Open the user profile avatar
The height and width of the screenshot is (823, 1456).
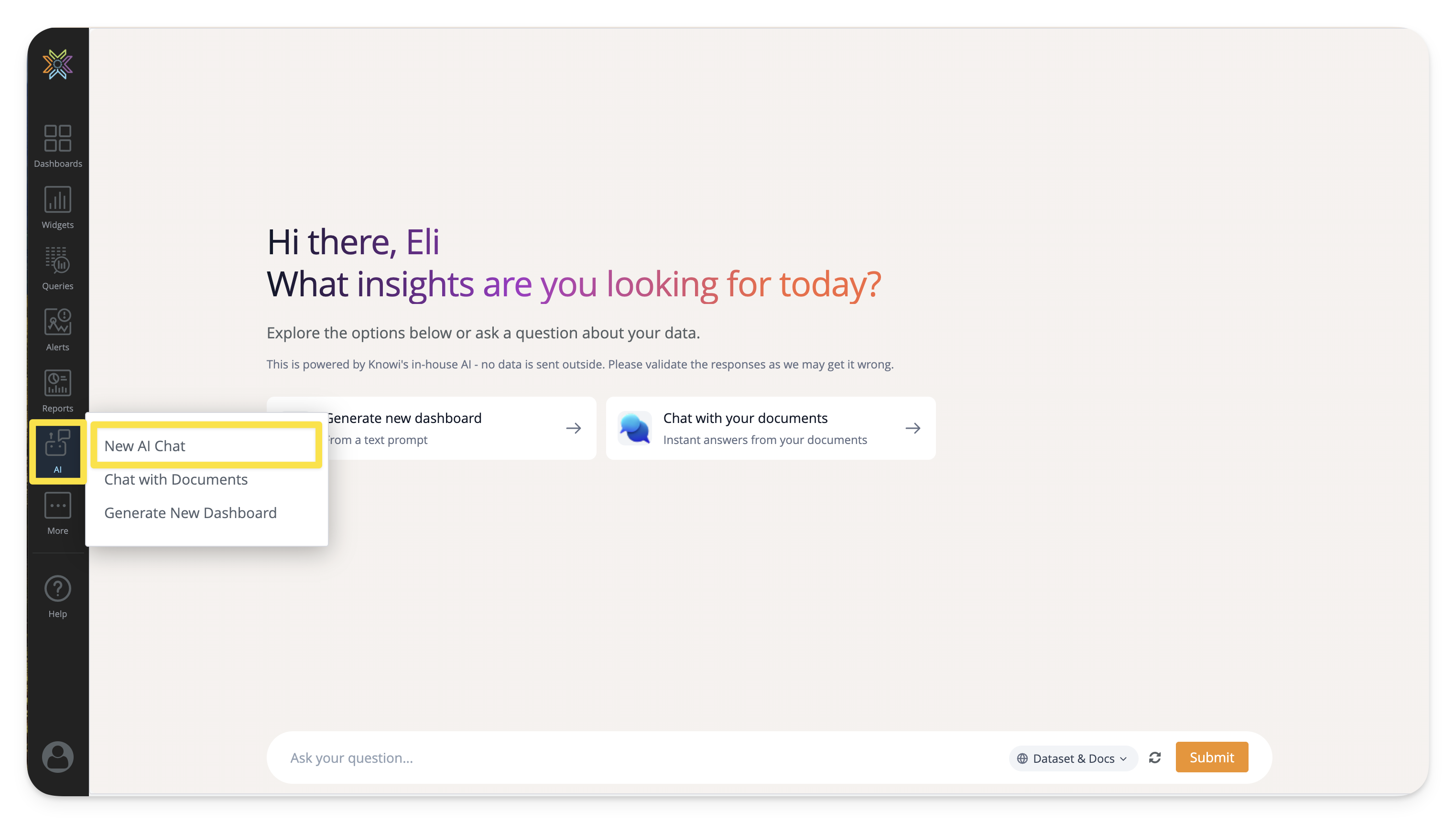click(58, 756)
